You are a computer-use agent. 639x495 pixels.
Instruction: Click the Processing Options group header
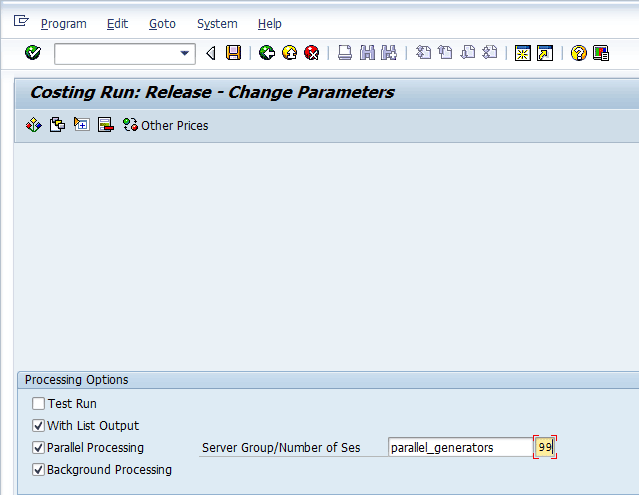tap(77, 380)
